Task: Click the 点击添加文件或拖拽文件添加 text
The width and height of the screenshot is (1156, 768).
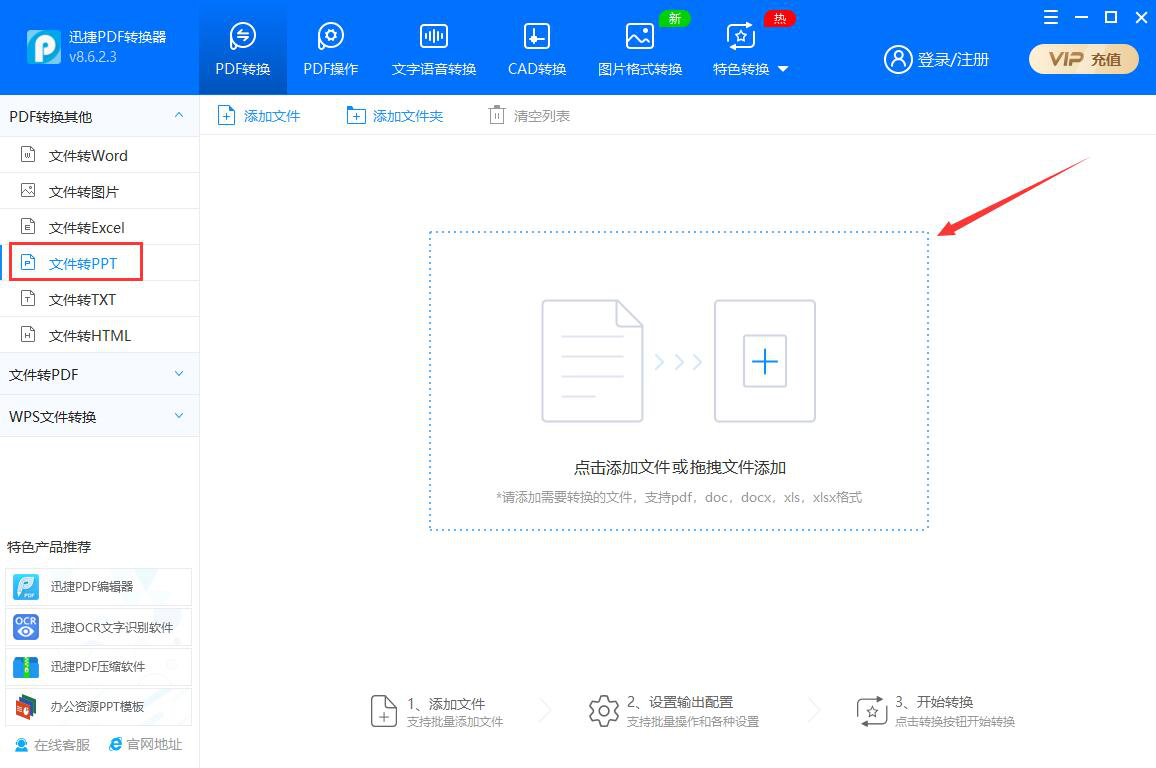Action: [680, 467]
